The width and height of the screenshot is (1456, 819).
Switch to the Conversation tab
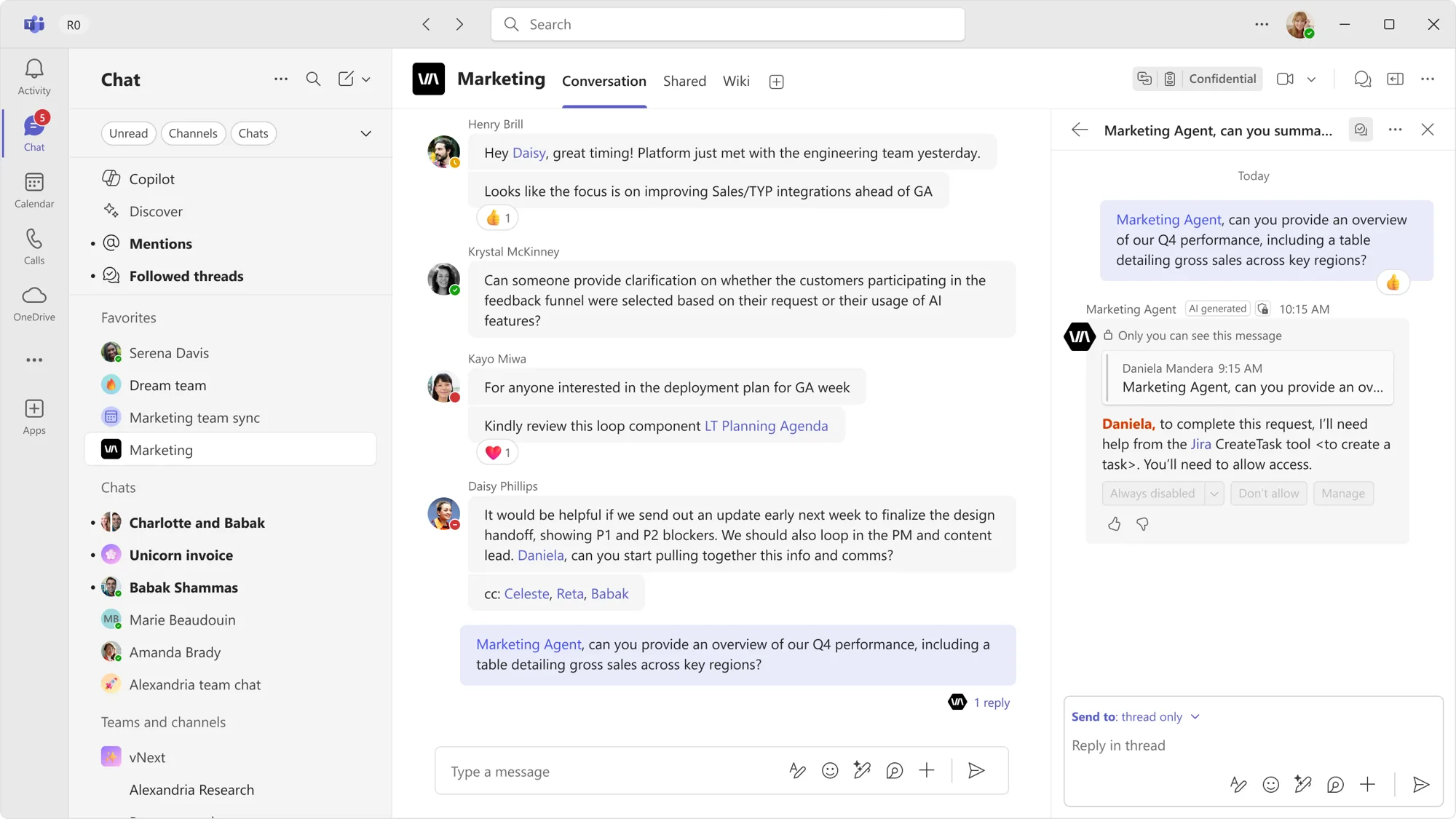coord(604,81)
